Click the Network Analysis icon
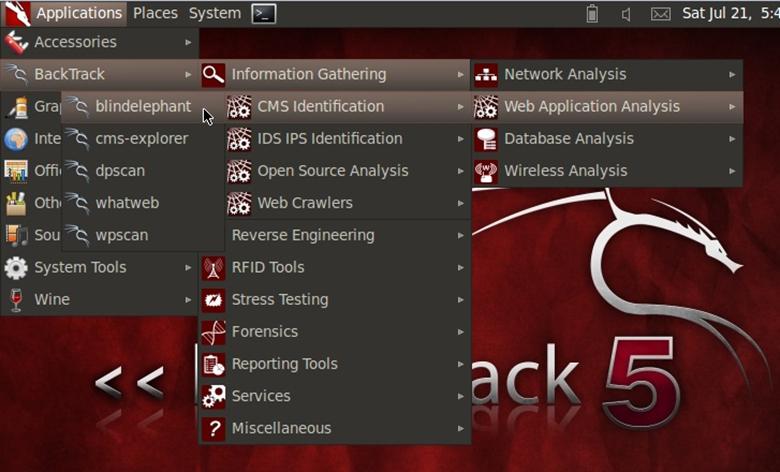Viewport: 780px width, 472px height. click(x=486, y=74)
